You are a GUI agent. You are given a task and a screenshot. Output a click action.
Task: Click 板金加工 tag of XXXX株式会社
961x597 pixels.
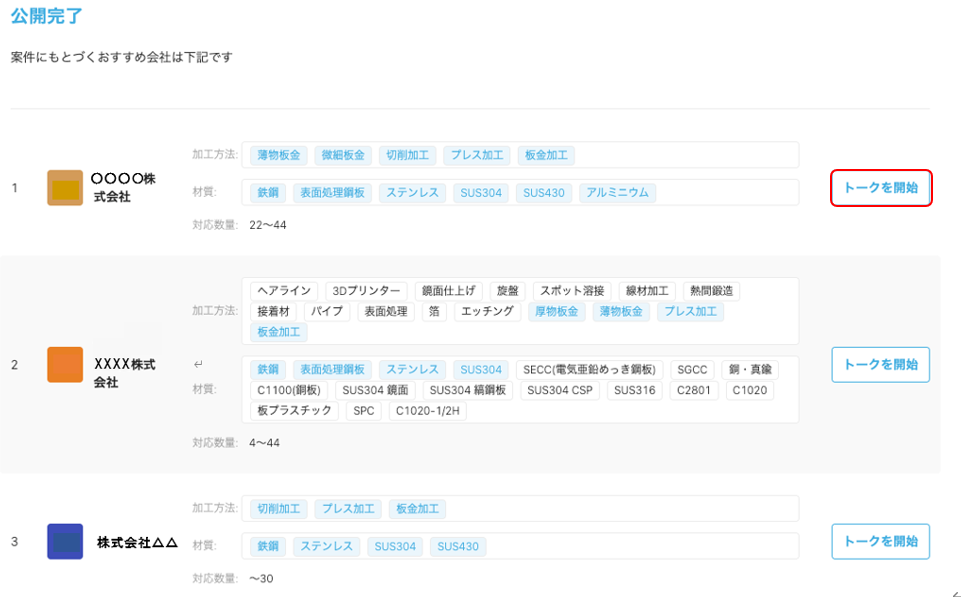279,332
